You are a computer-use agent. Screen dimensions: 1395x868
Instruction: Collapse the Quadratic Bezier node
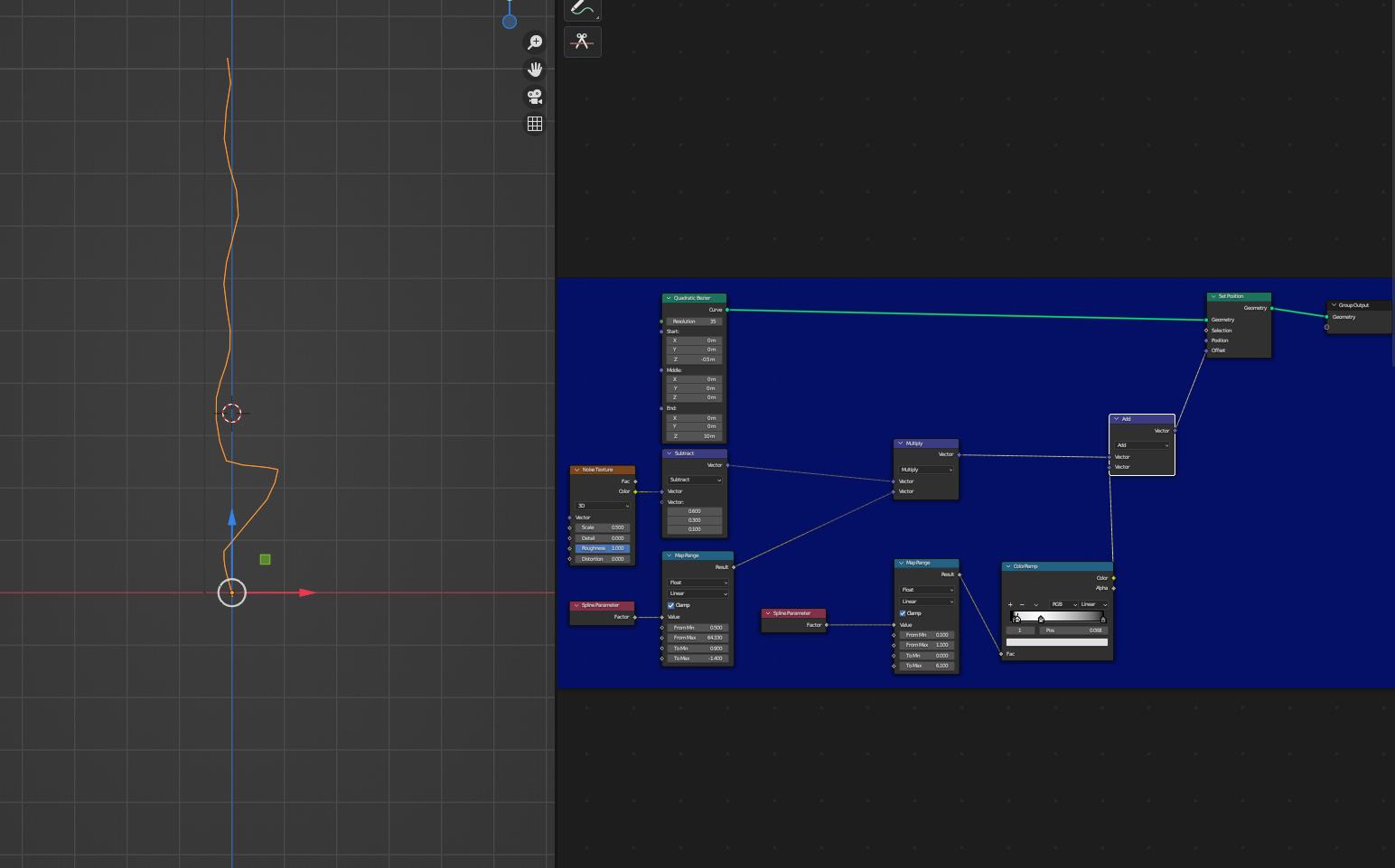669,298
